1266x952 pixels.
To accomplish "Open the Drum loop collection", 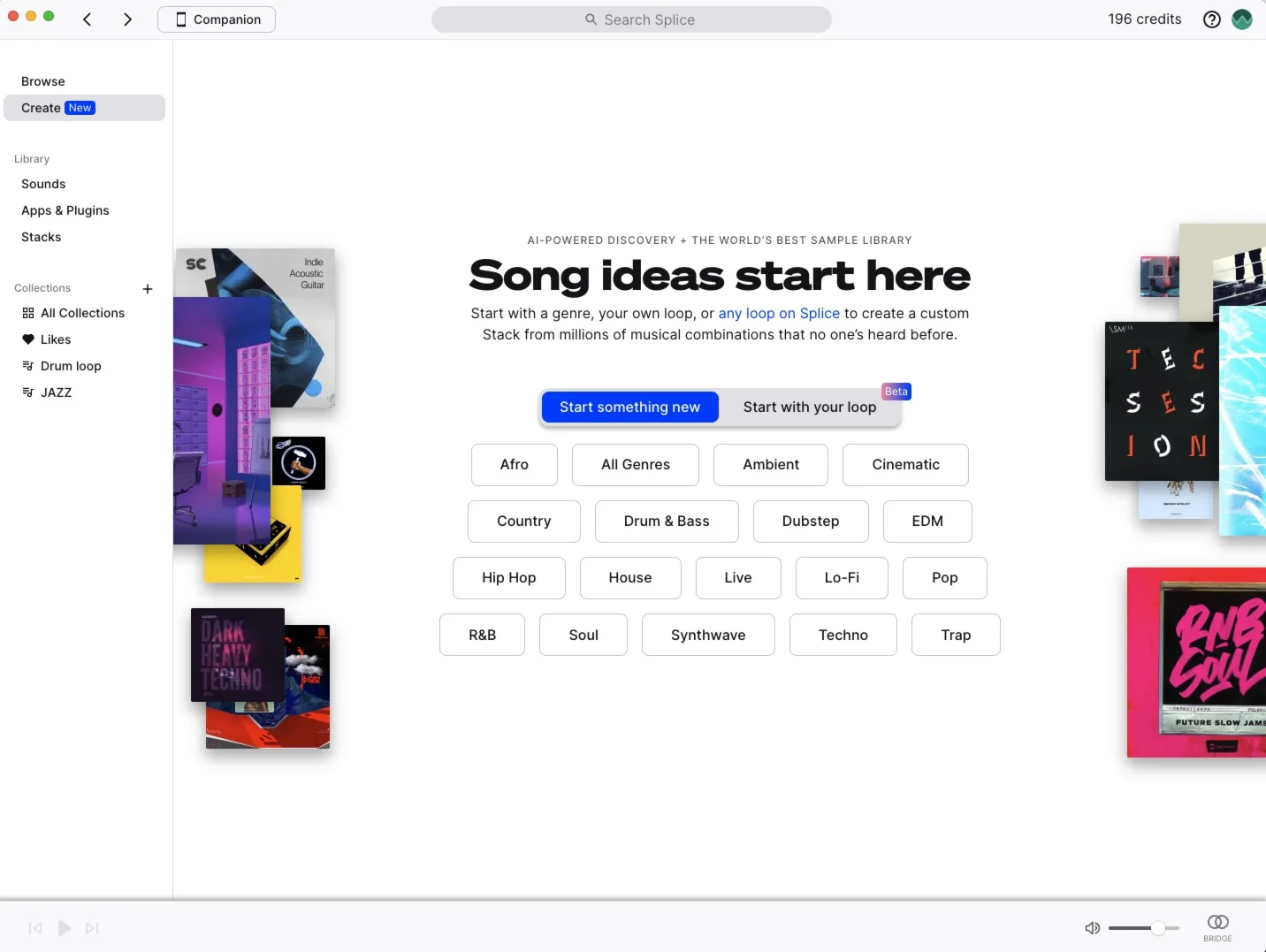I will (x=71, y=366).
